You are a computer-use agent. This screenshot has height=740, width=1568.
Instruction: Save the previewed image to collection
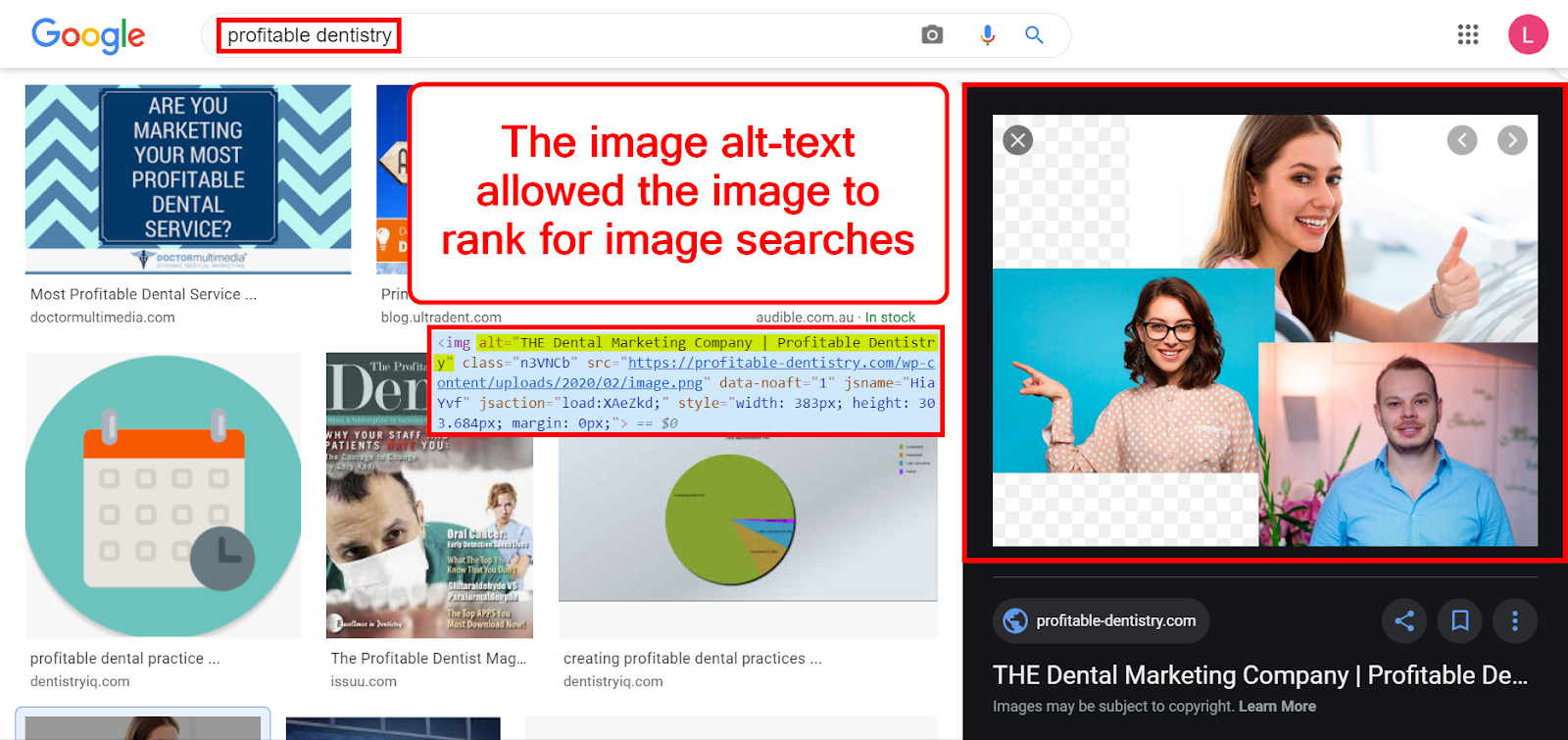tap(1459, 620)
